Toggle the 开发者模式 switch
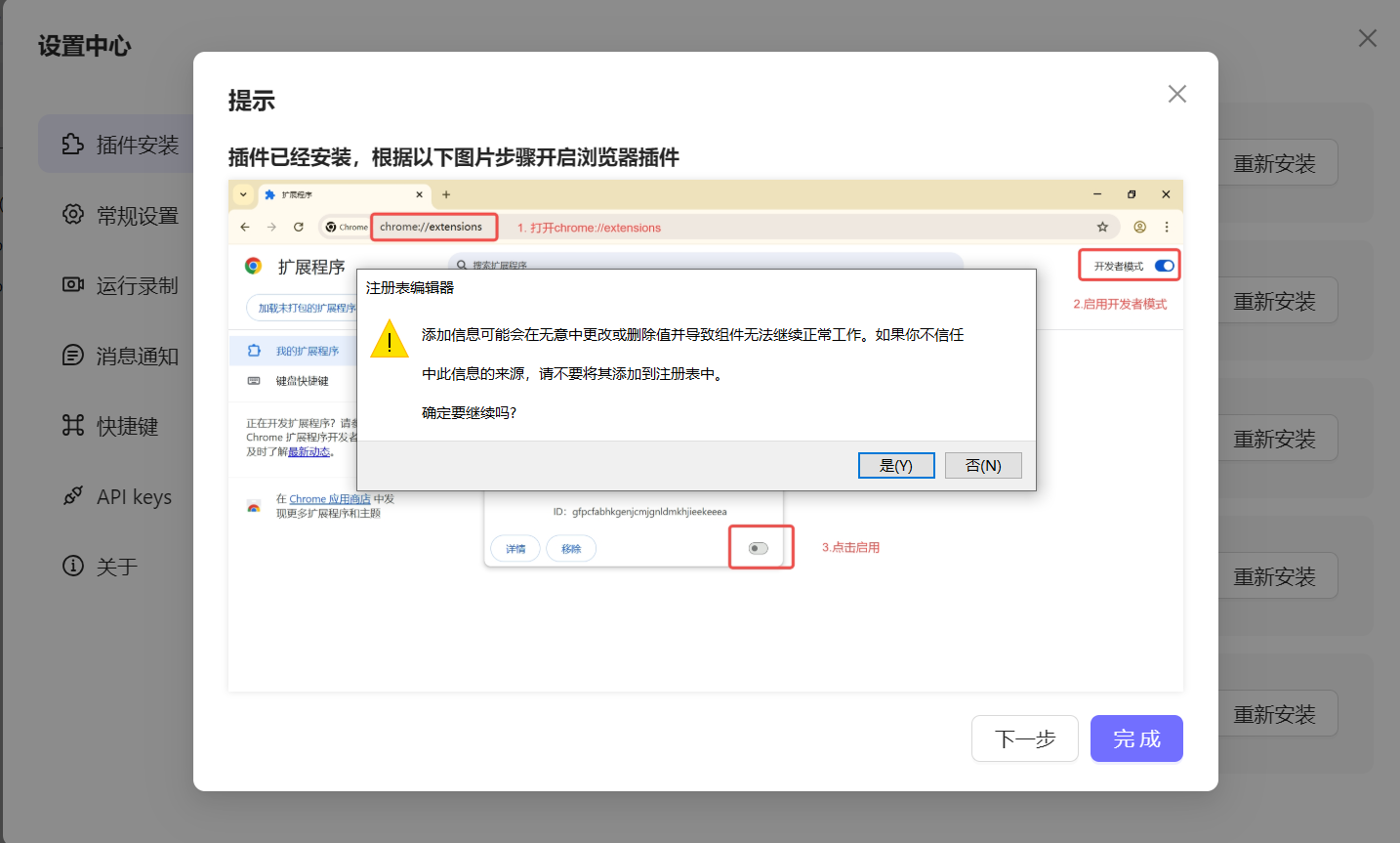Image resolution: width=1400 pixels, height=843 pixels. click(x=1164, y=266)
